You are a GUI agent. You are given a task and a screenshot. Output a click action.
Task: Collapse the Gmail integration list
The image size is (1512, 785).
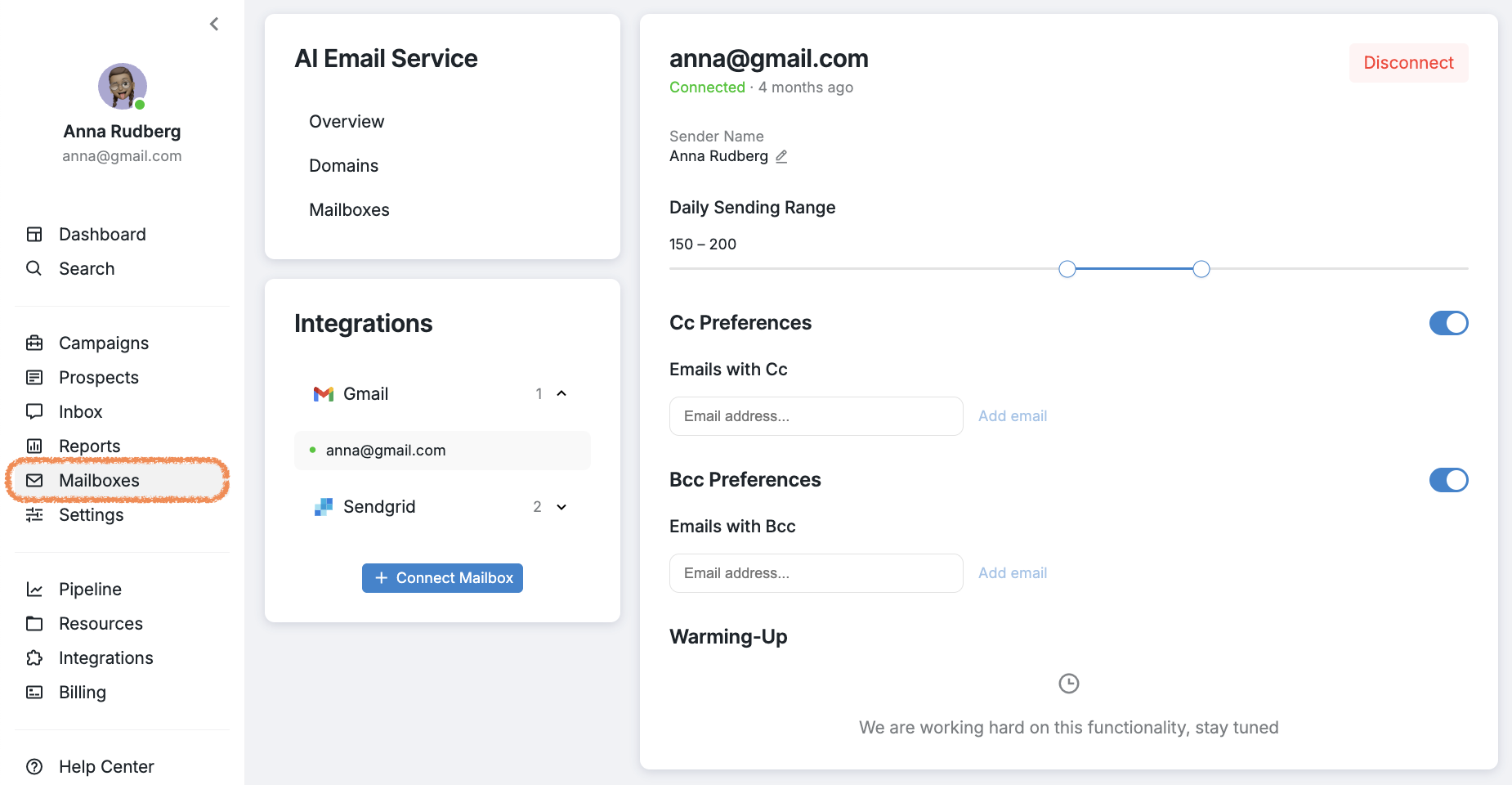pos(561,394)
